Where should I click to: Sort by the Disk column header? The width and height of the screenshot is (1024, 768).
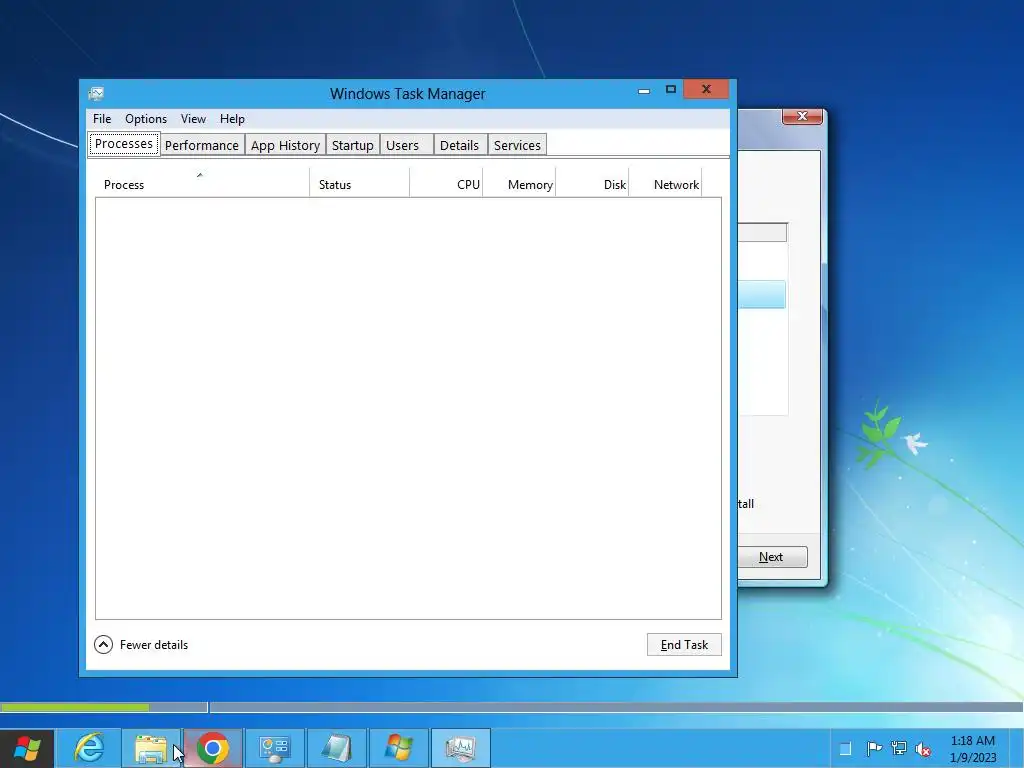592,183
